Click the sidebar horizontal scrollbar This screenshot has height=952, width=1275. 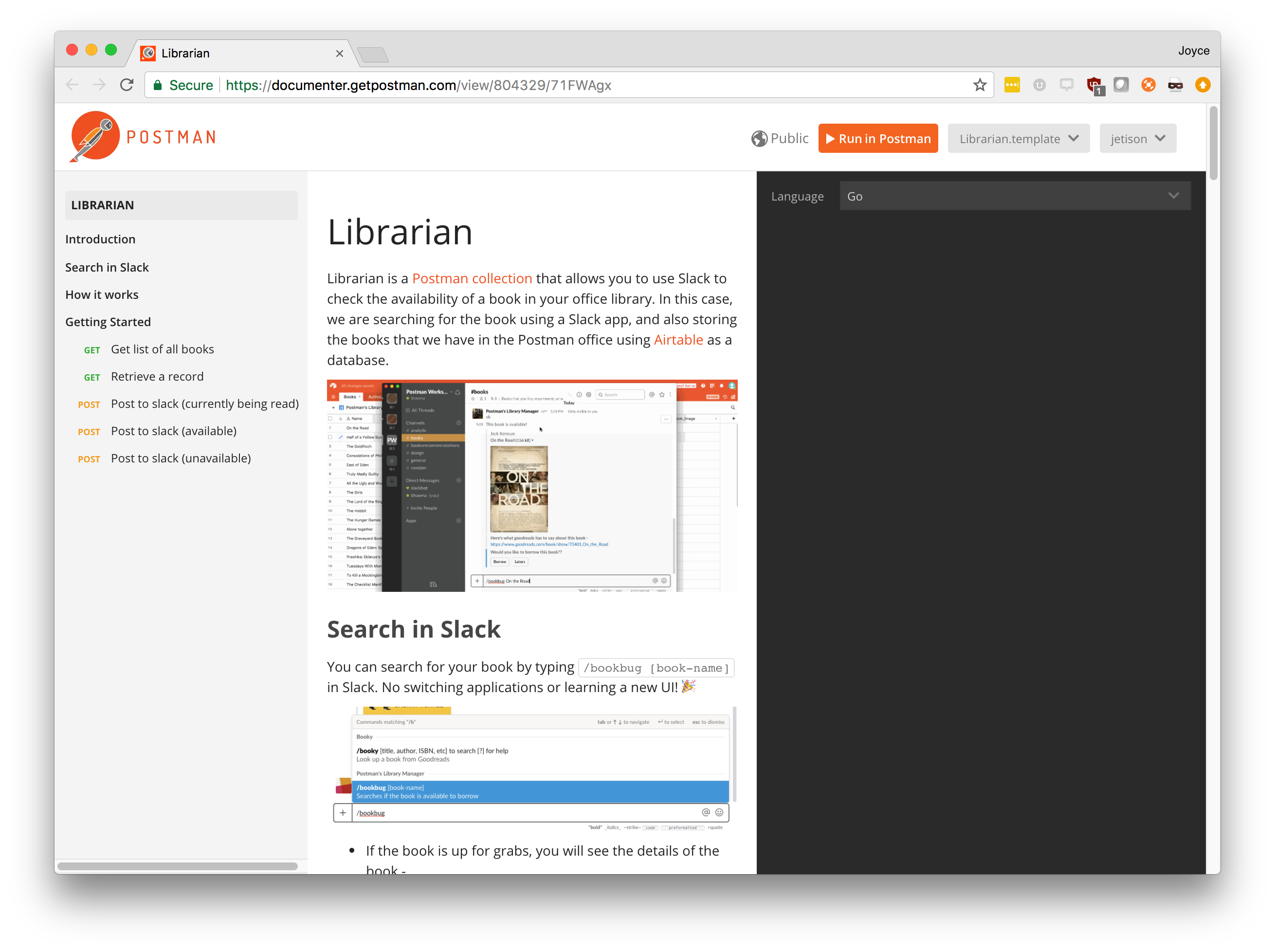(x=178, y=866)
